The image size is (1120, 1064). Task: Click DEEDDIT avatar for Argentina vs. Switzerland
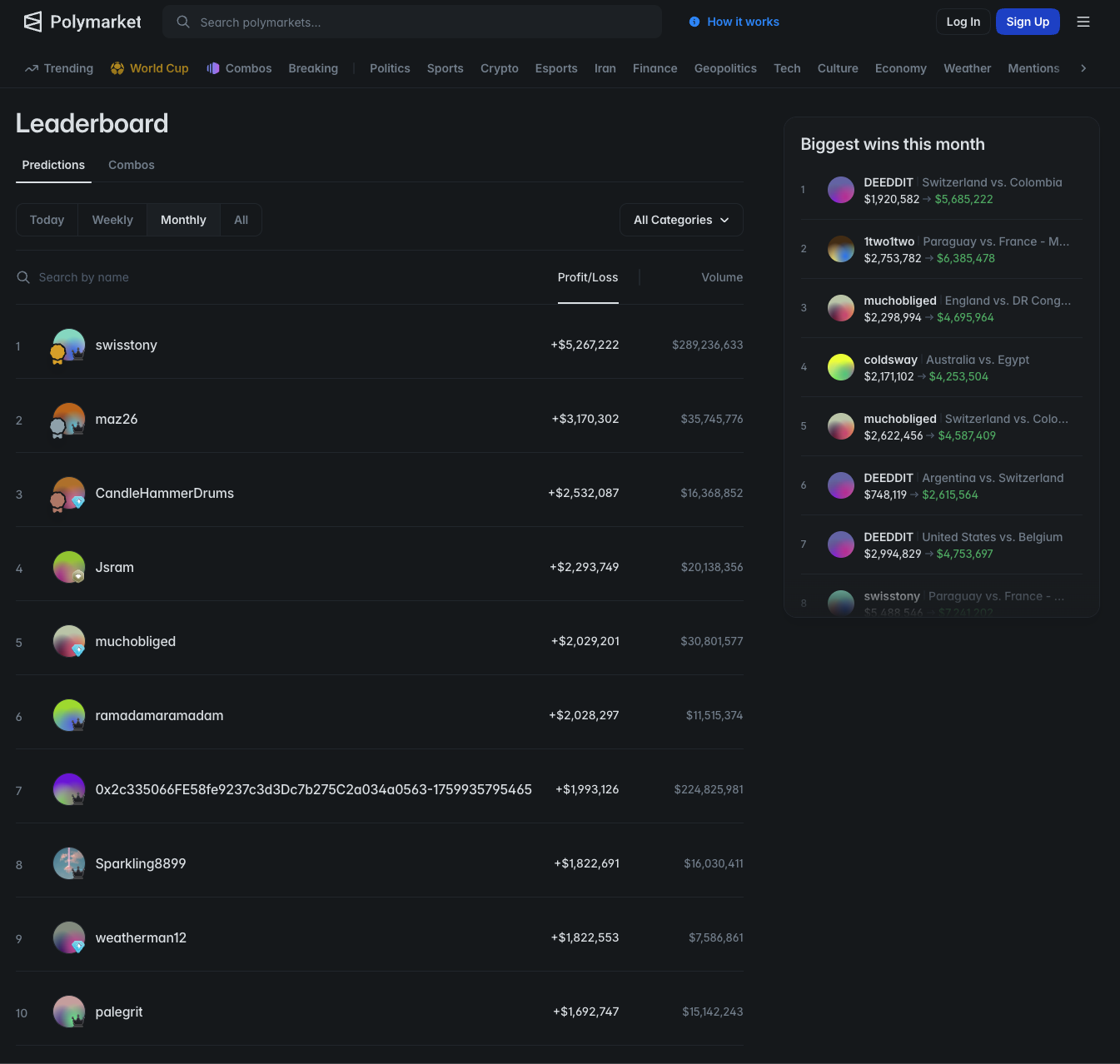pyautogui.click(x=841, y=485)
